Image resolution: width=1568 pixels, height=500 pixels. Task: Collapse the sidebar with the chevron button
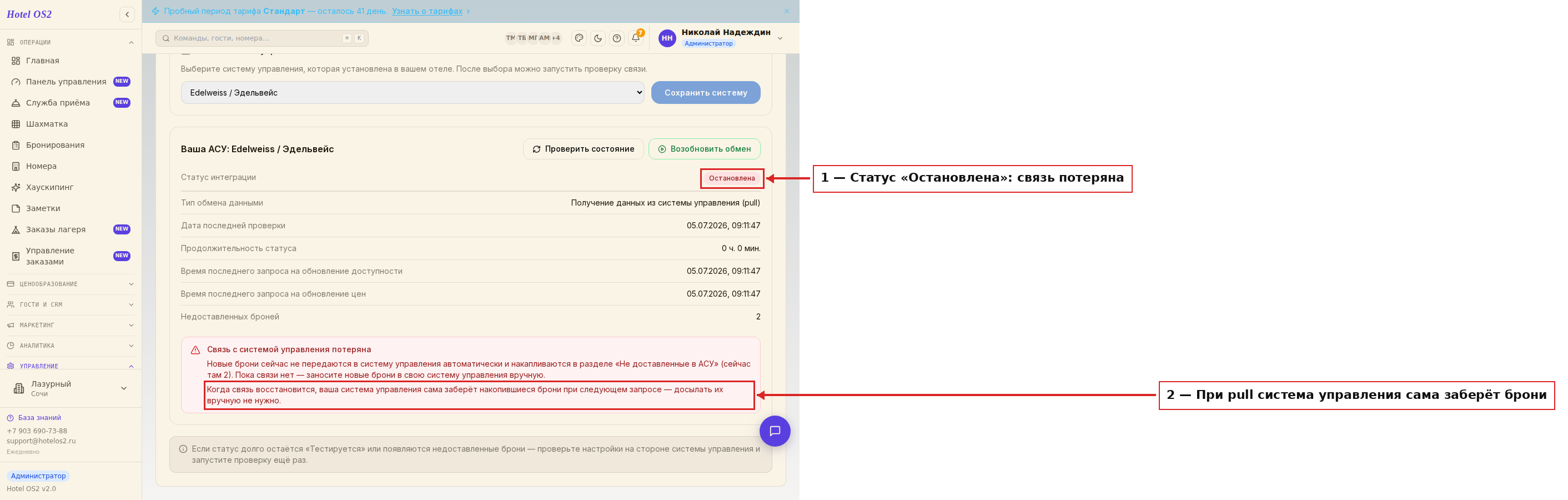pos(127,14)
